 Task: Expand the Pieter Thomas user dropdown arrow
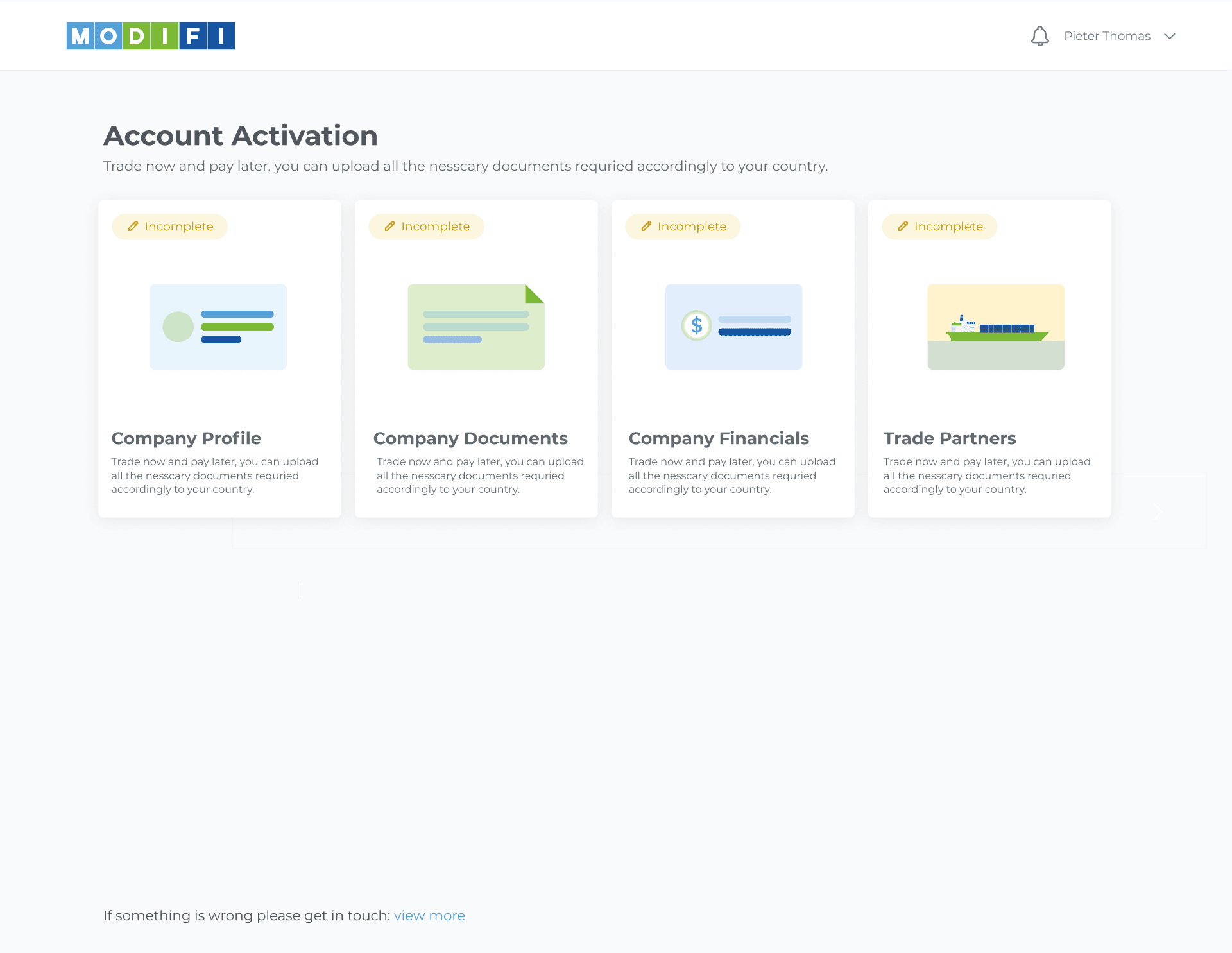click(1170, 36)
